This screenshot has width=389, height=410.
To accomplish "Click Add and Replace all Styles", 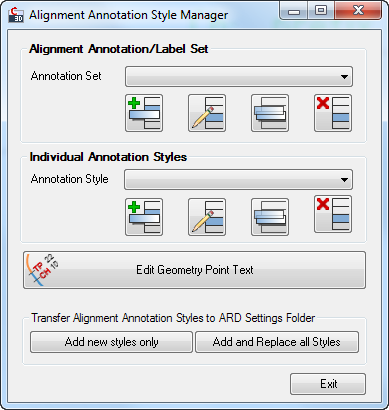I will tap(277, 342).
